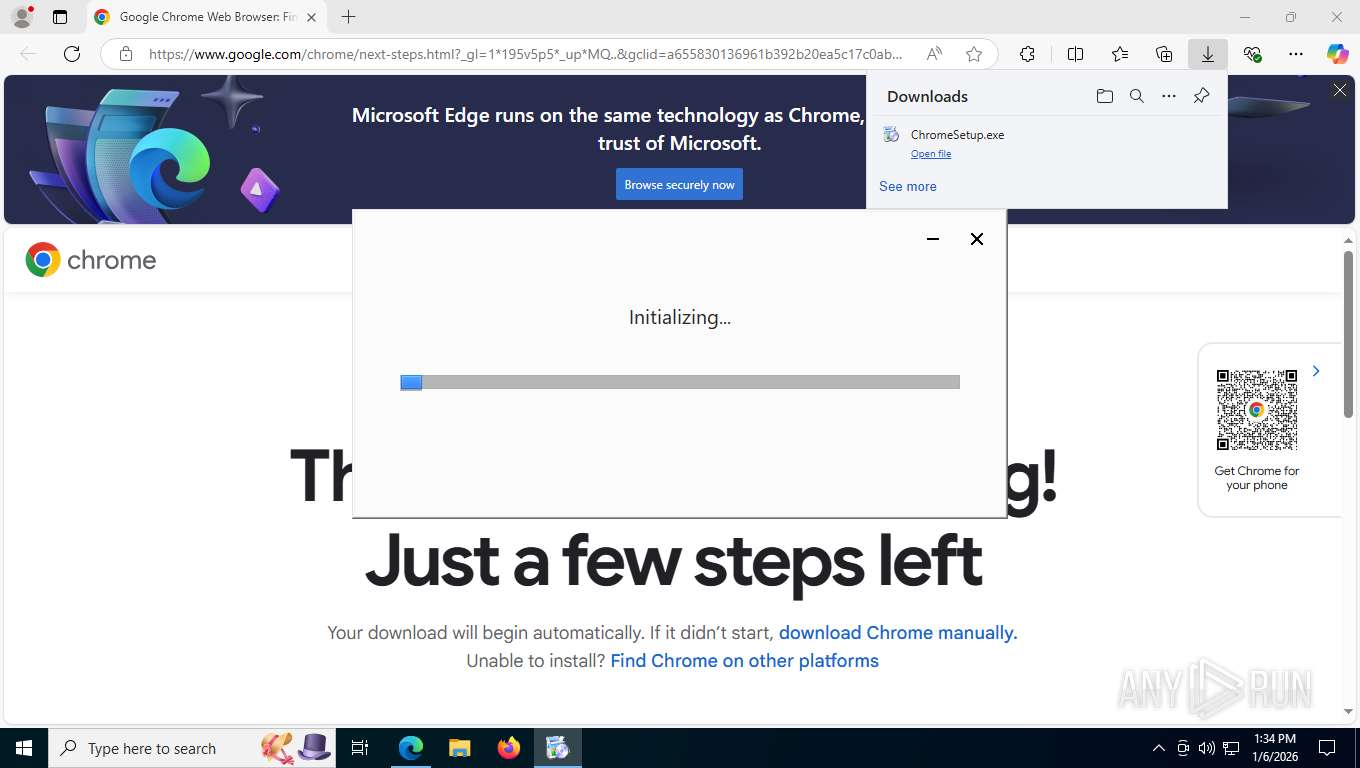The height and width of the screenshot is (768, 1360).
Task: Open Firefox from taskbar
Action: click(509, 748)
